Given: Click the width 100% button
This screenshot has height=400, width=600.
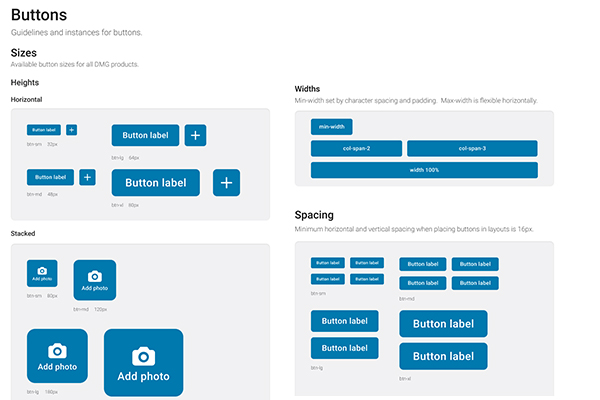Looking at the screenshot, I should tap(424, 170).
